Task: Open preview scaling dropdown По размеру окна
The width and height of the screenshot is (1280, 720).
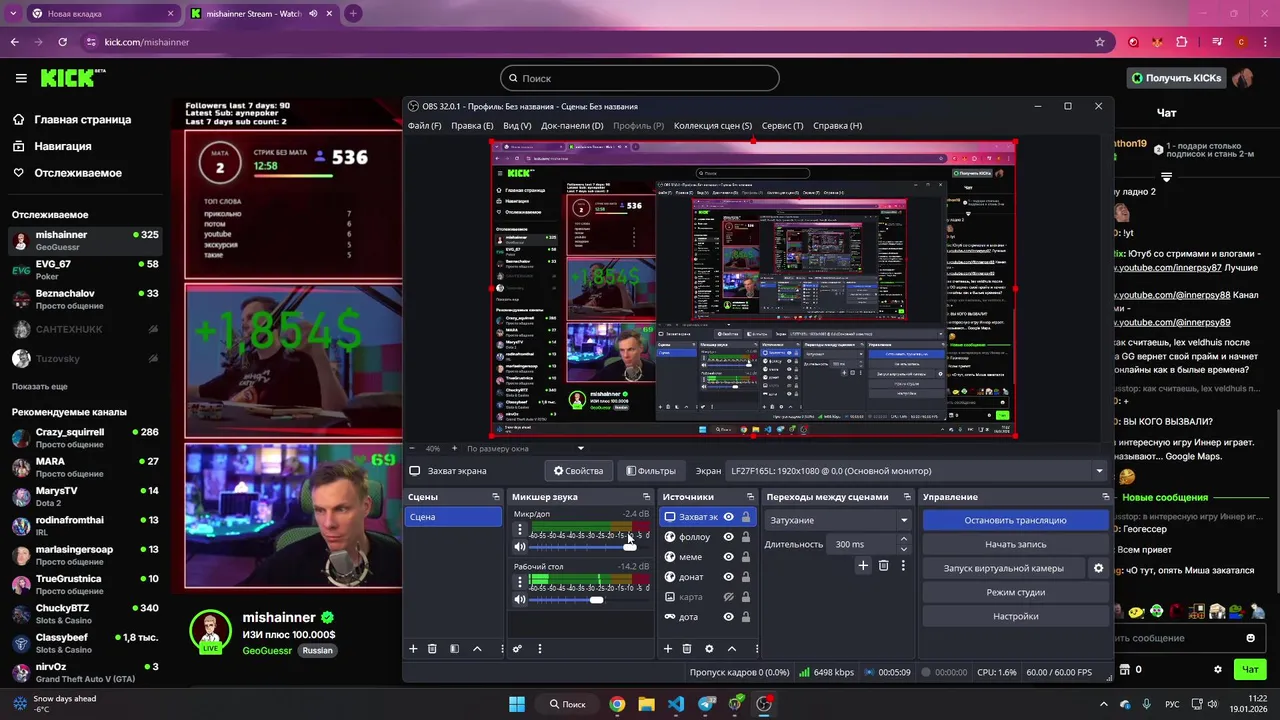Action: [525, 449]
